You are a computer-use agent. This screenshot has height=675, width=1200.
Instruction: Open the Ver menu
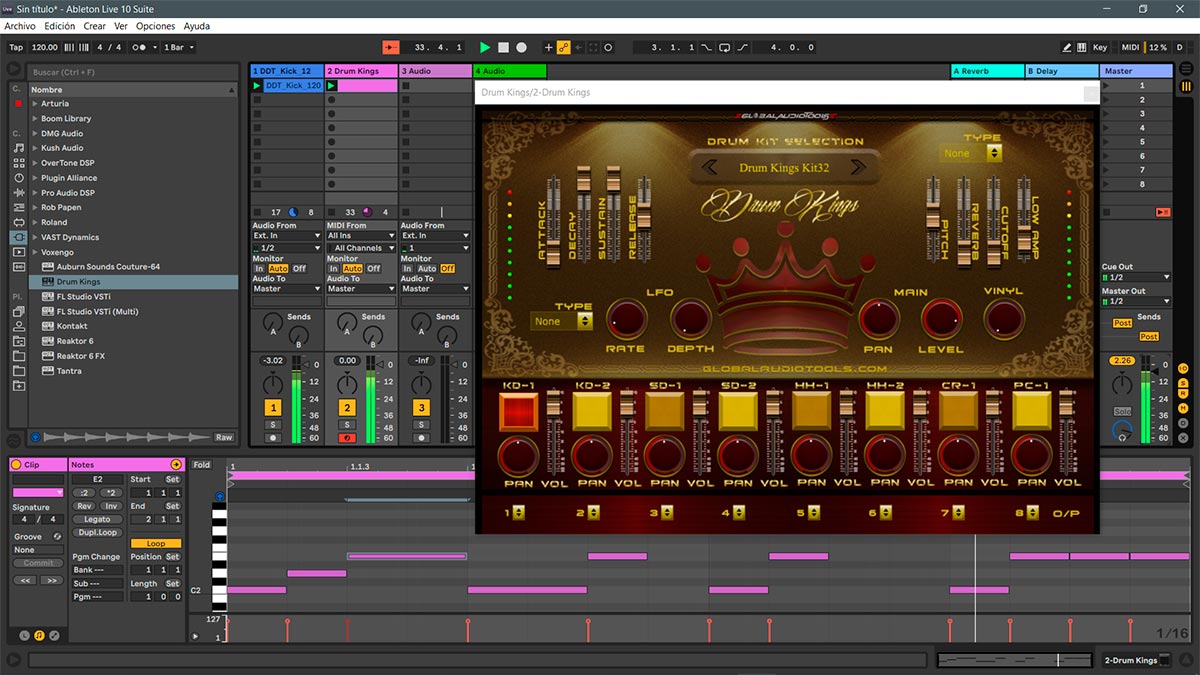click(x=121, y=26)
